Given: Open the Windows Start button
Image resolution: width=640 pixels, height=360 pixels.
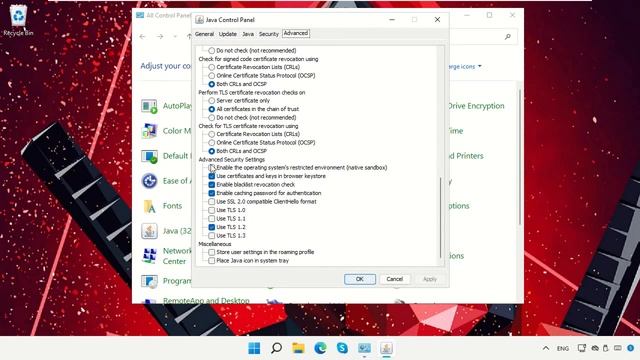Looking at the screenshot, I should (254, 348).
